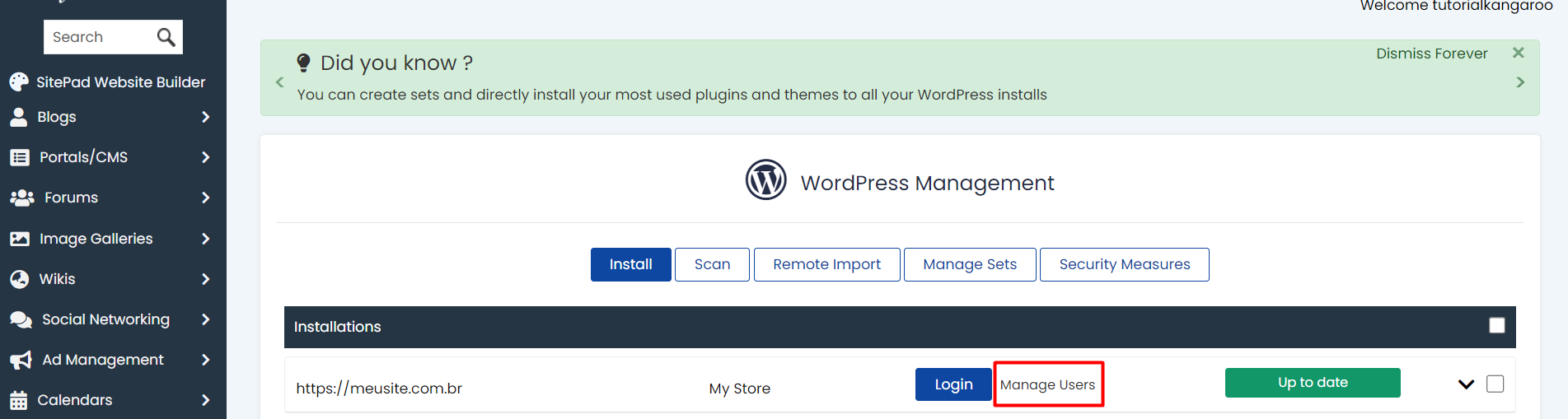This screenshot has width=1568, height=419.
Task: Click the Image Galleries picture icon
Action: click(x=20, y=239)
